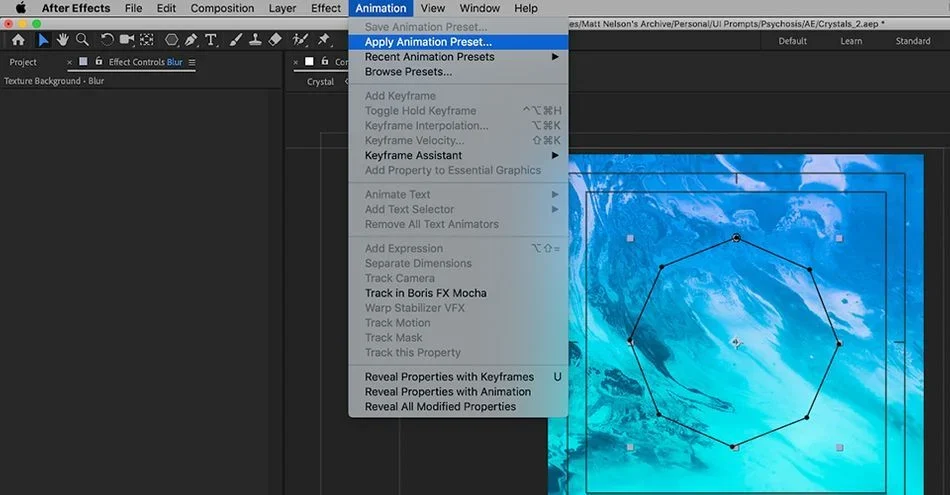
Task: Select the Rotation tool
Action: click(107, 40)
